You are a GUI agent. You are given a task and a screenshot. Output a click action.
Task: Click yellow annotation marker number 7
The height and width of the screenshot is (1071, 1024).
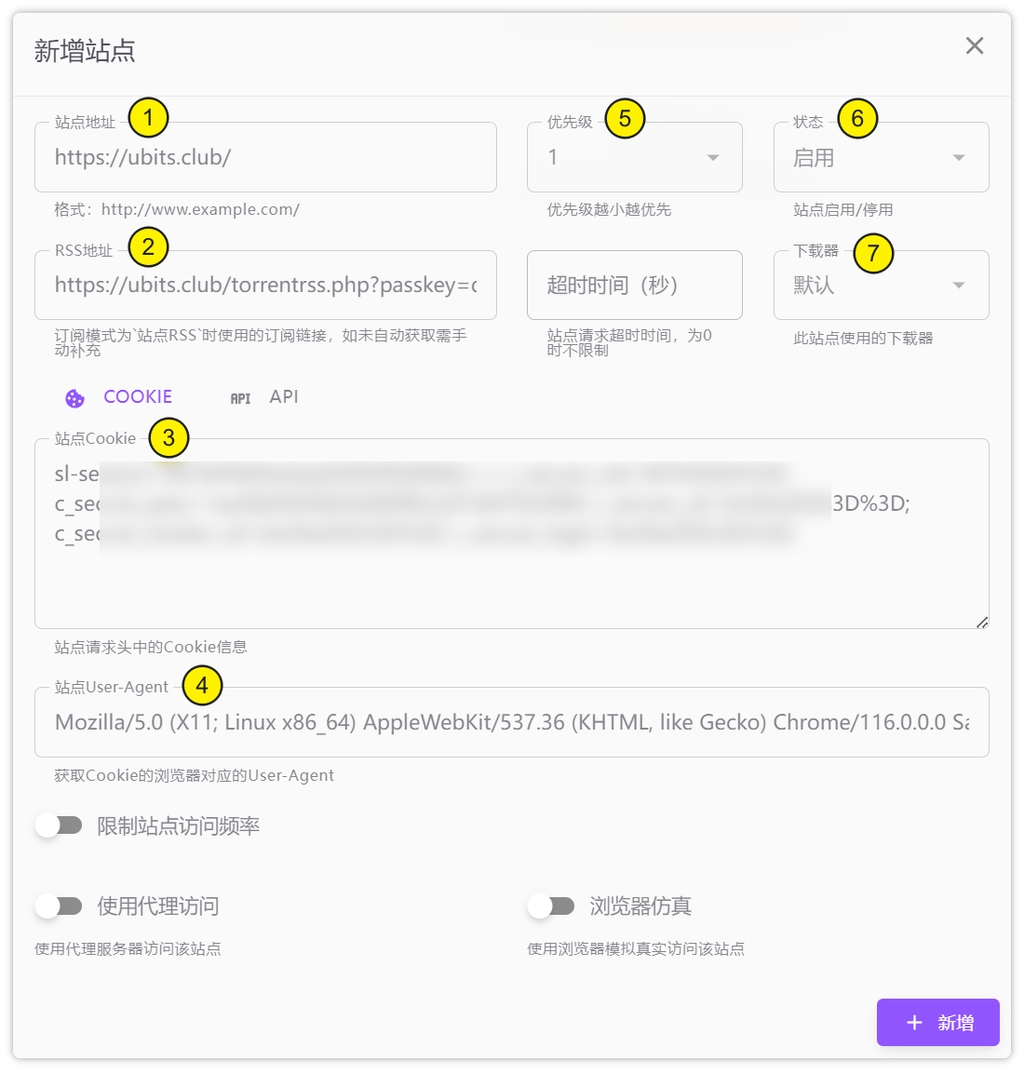(x=873, y=253)
